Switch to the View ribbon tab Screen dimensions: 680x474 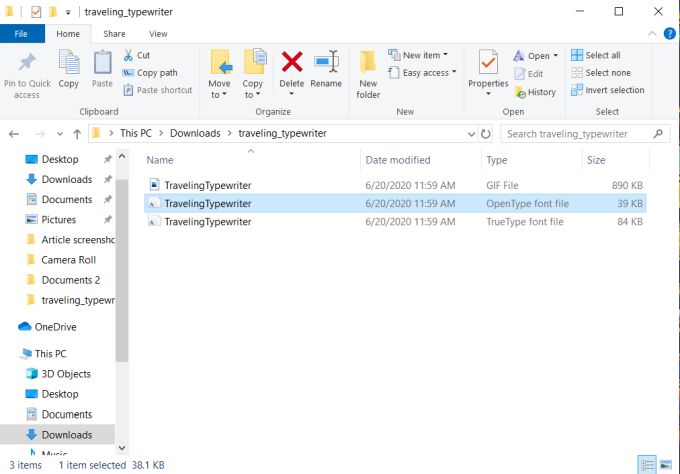[x=158, y=34]
